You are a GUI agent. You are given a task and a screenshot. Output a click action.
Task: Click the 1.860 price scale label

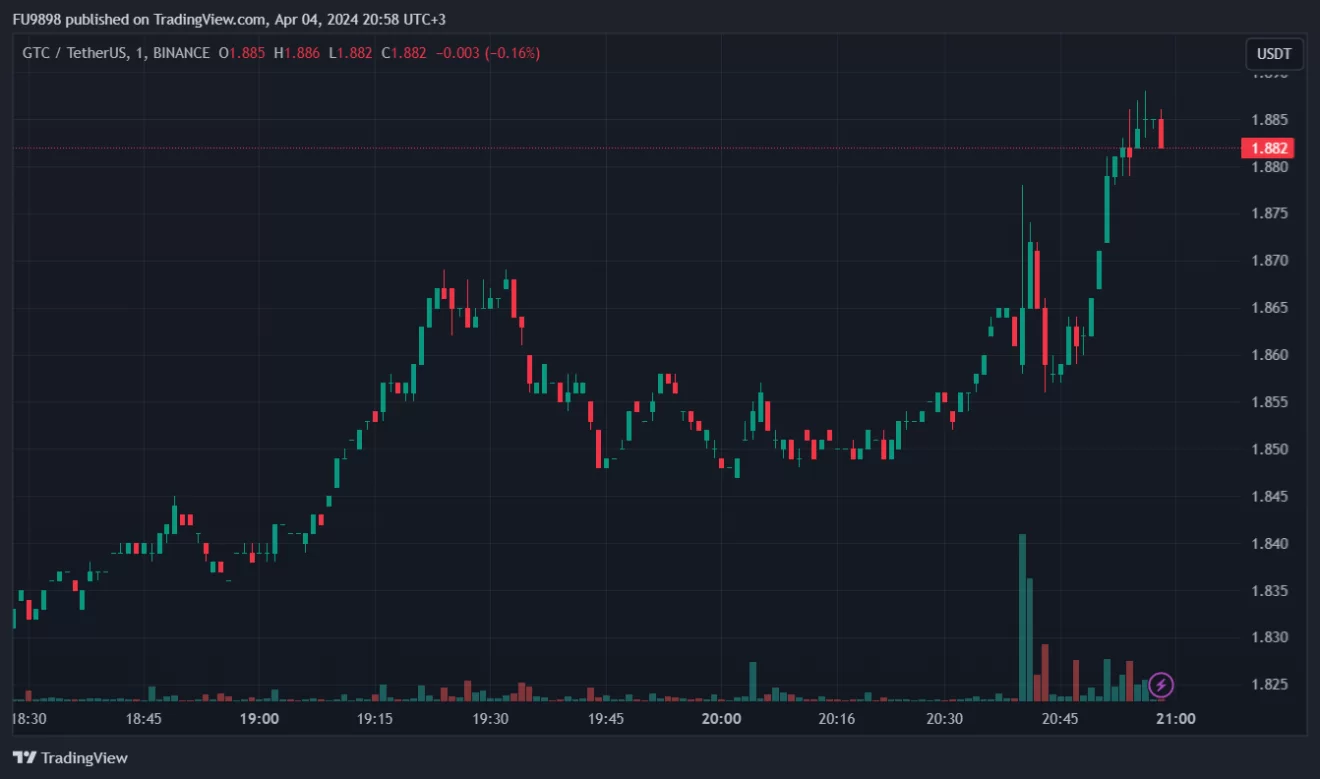[1268, 355]
